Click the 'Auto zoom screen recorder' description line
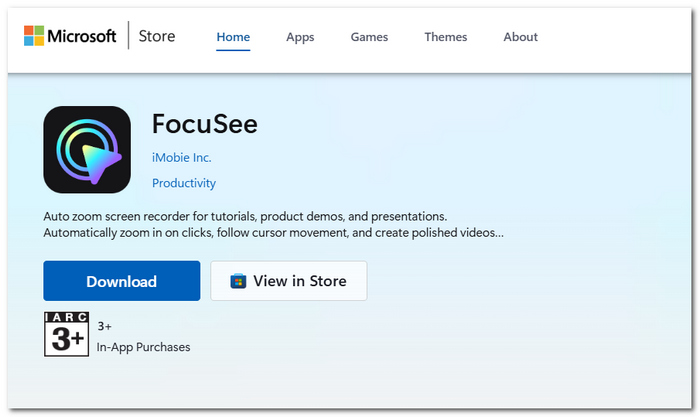 (245, 217)
